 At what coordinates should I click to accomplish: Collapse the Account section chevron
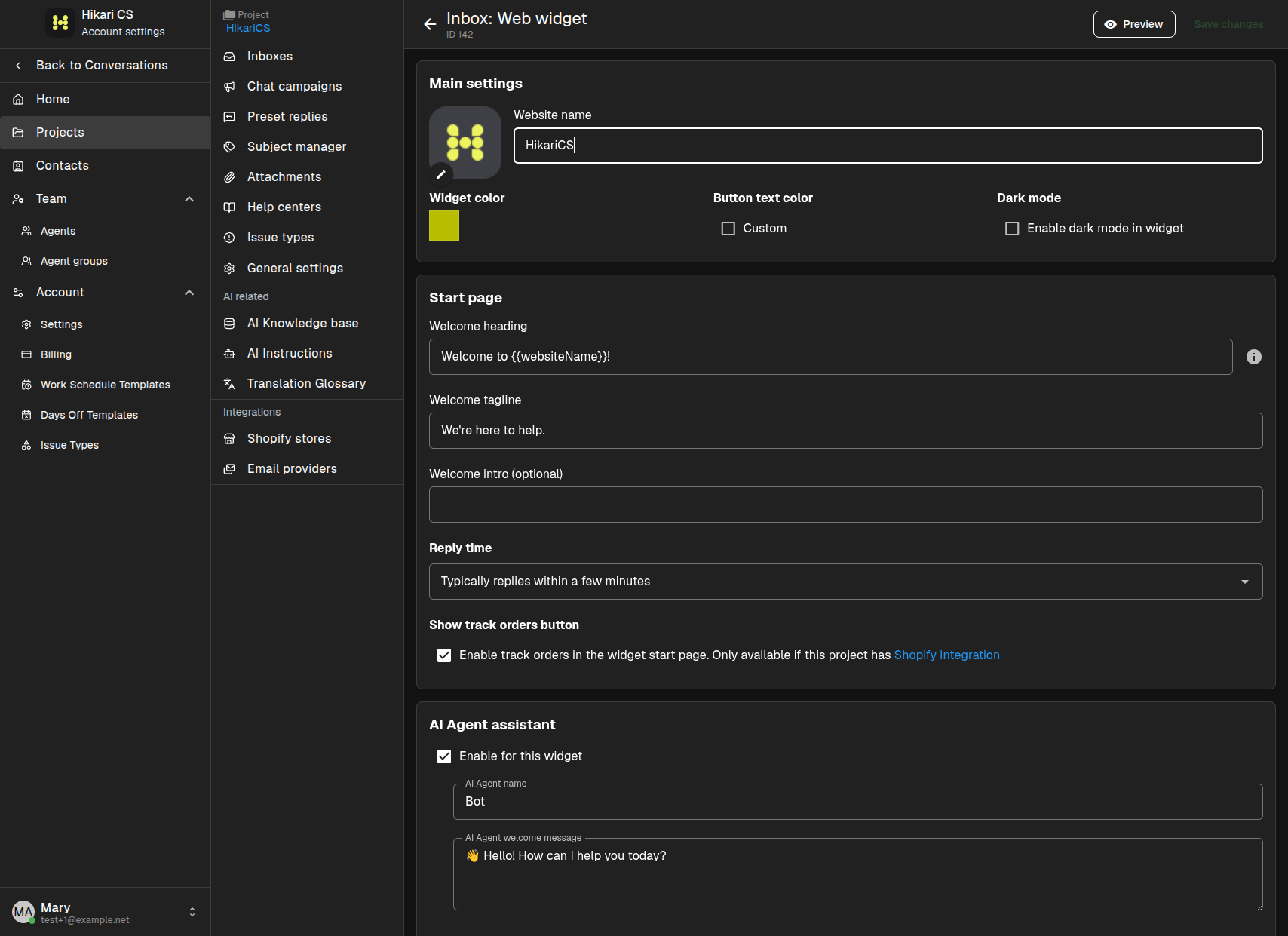189,293
